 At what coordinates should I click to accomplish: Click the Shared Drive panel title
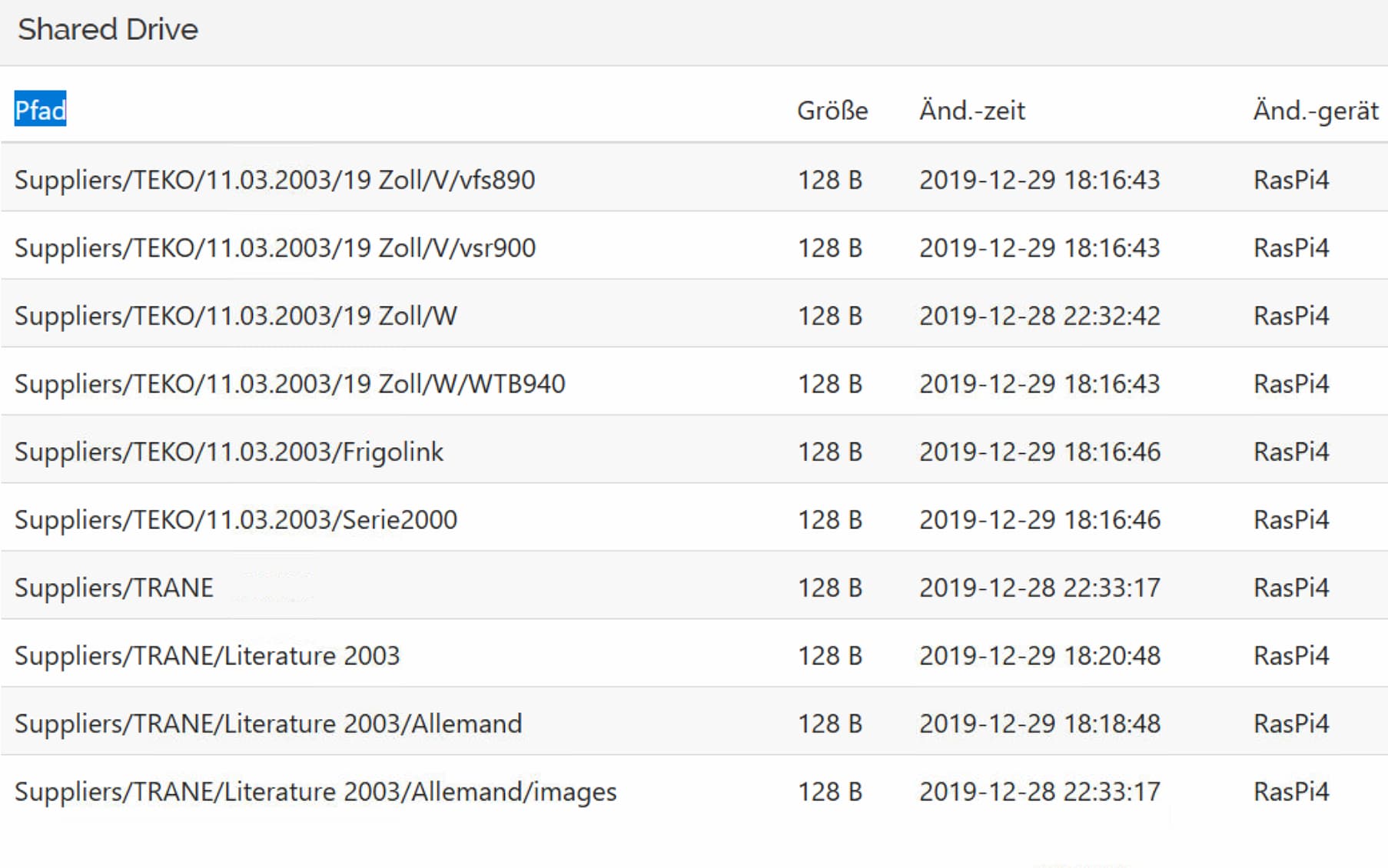click(108, 29)
